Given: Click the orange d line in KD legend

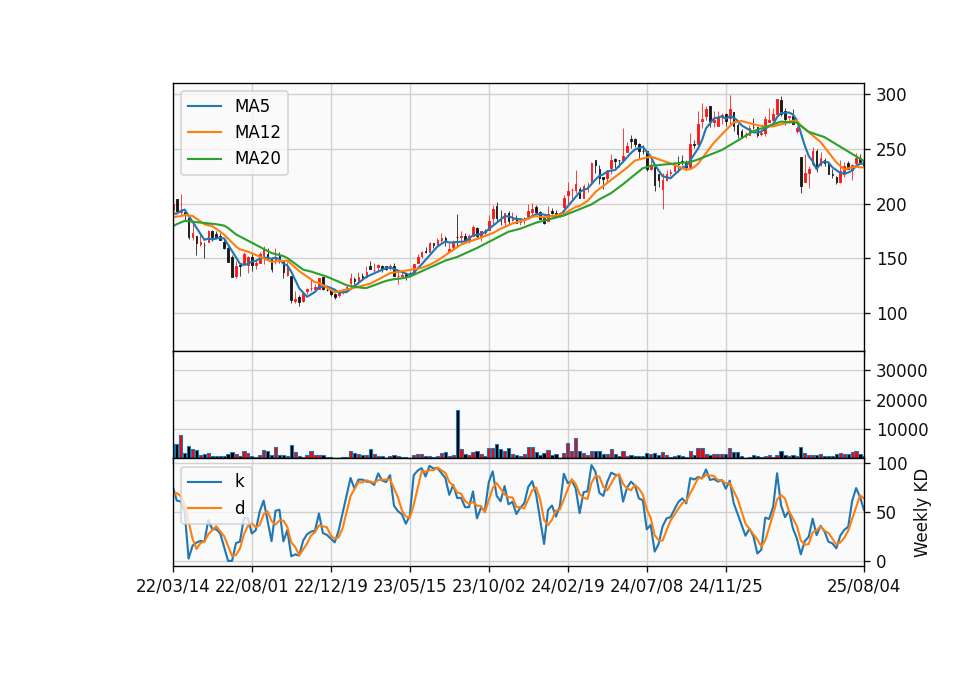Looking at the screenshot, I should [x=204, y=508].
